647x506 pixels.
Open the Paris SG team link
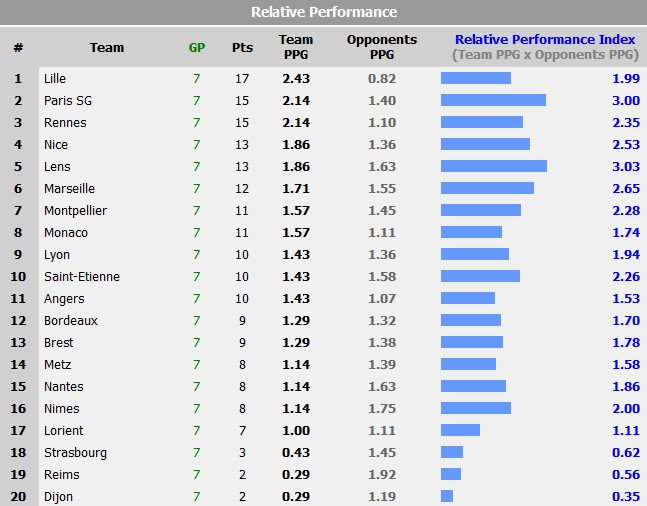(x=66, y=101)
